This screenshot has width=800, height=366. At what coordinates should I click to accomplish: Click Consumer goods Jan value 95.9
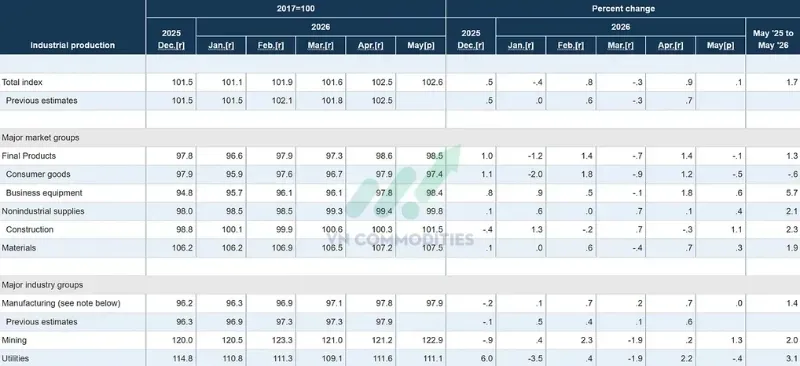pos(235,174)
